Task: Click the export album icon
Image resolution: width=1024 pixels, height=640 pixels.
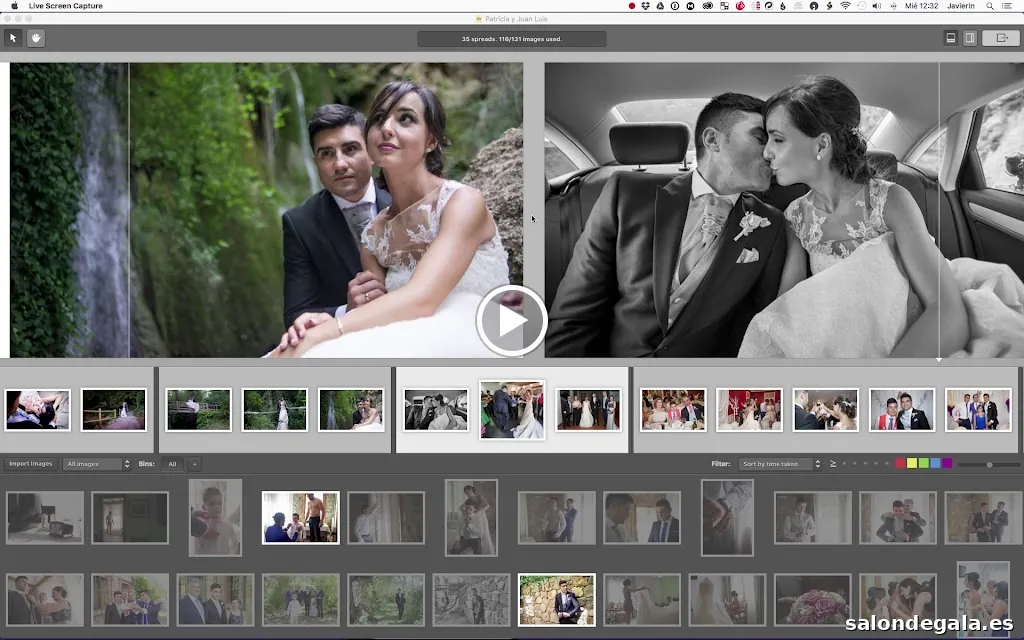Action: [1000, 38]
